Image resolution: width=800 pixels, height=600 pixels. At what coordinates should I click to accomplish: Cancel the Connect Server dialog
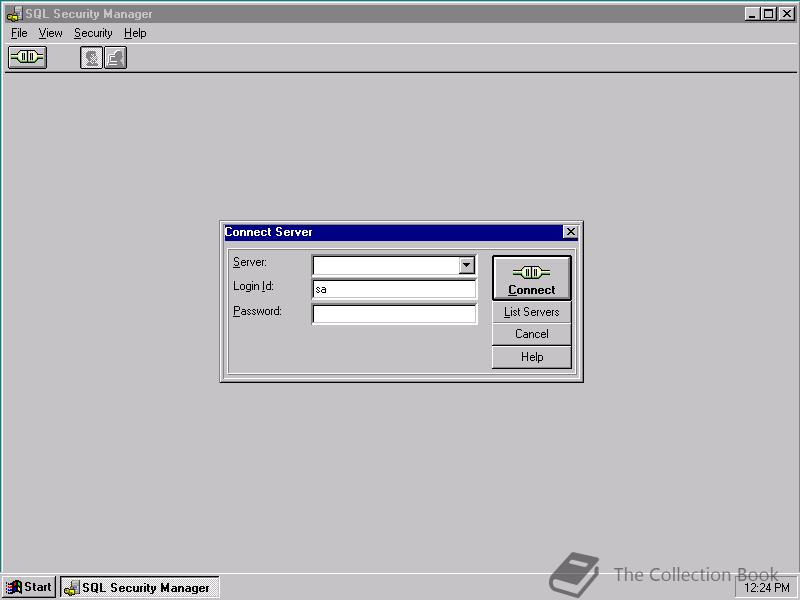[532, 334]
